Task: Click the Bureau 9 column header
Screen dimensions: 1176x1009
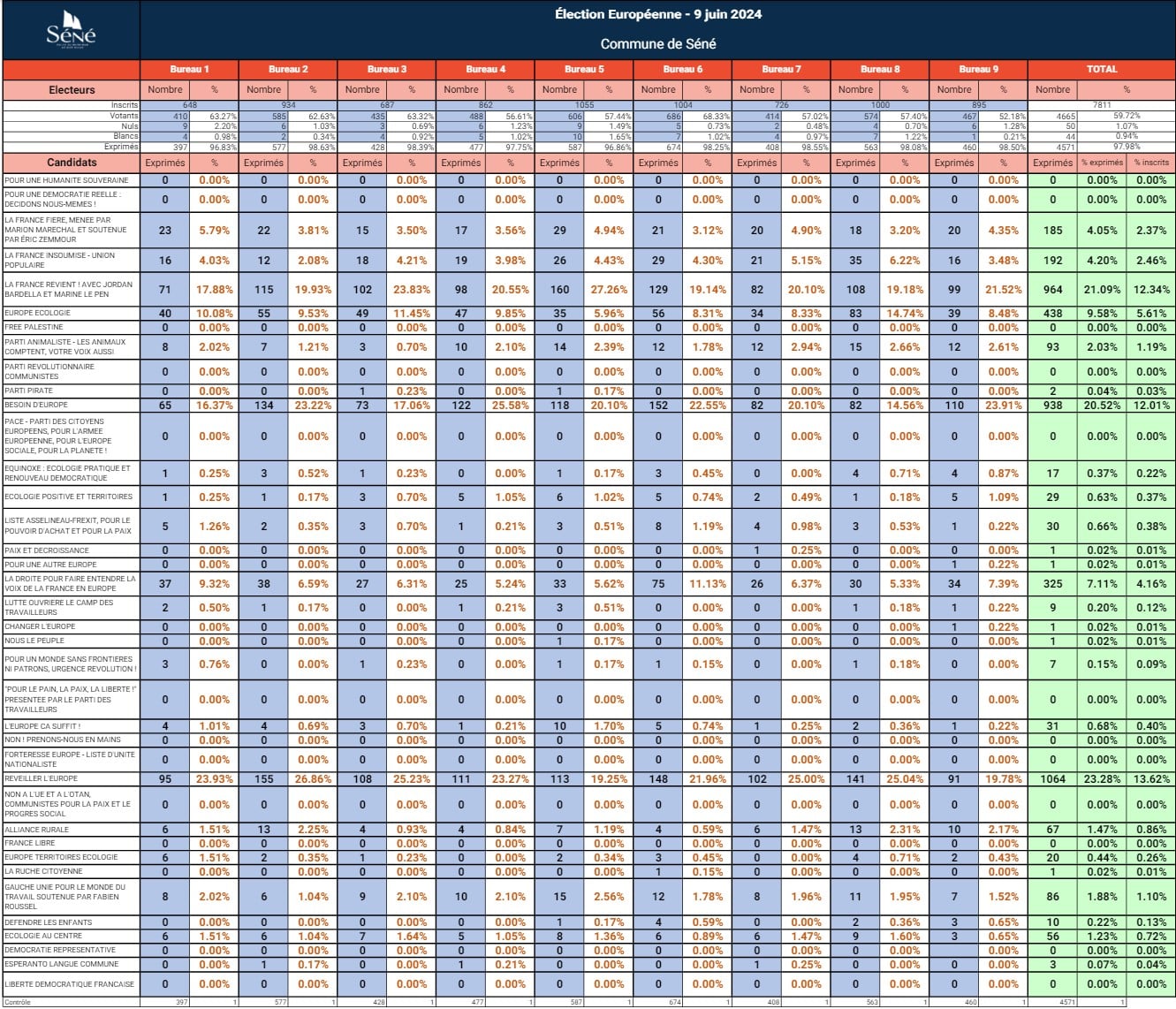Action: coord(978,69)
